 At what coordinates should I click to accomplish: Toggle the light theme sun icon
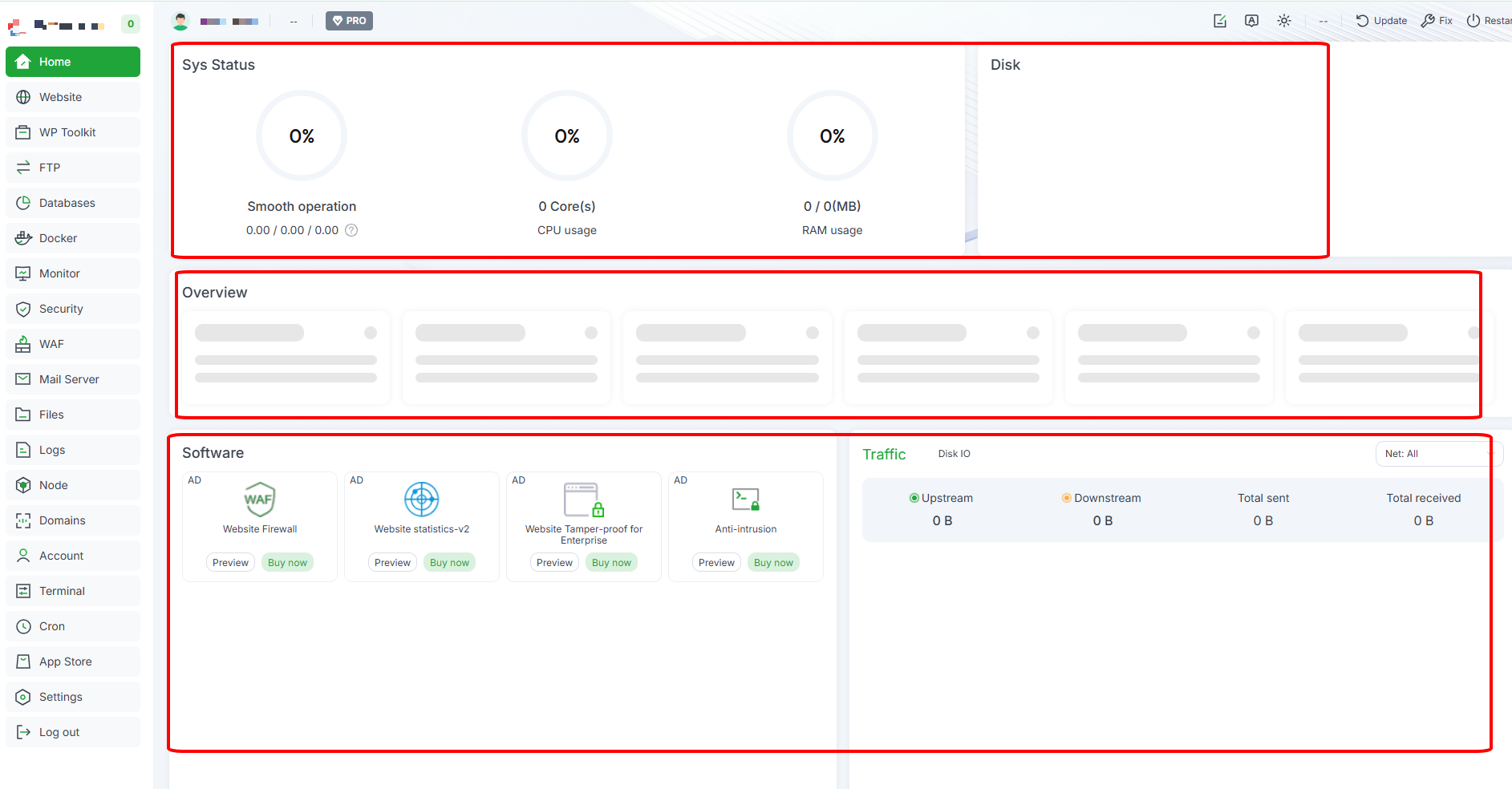tap(1284, 21)
